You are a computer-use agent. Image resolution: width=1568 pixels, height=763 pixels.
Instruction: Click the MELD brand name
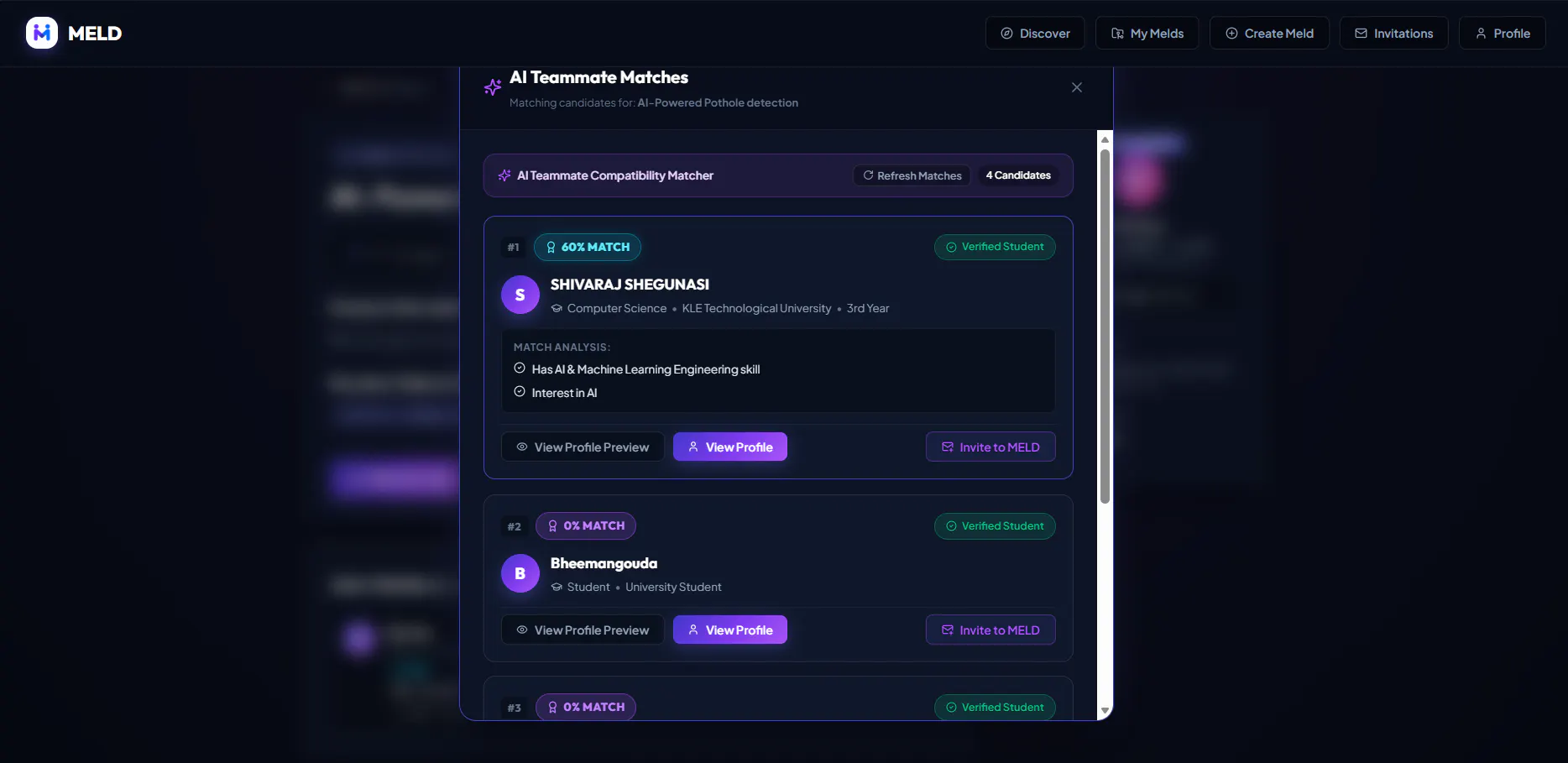click(x=95, y=34)
